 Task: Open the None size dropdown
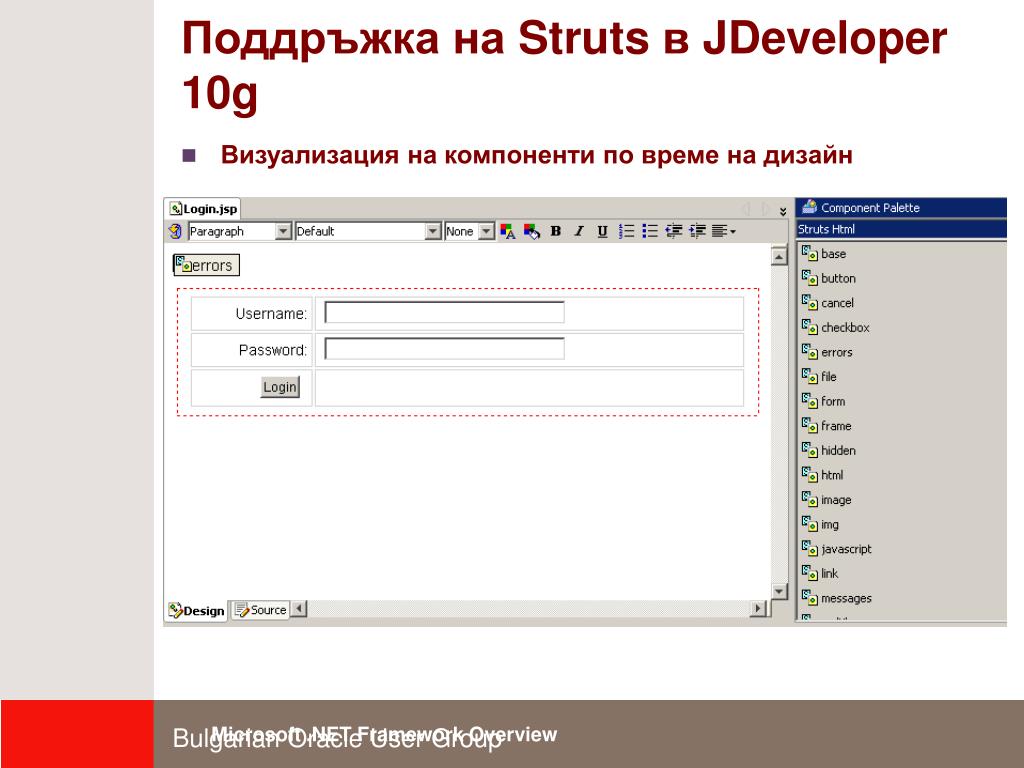(487, 231)
